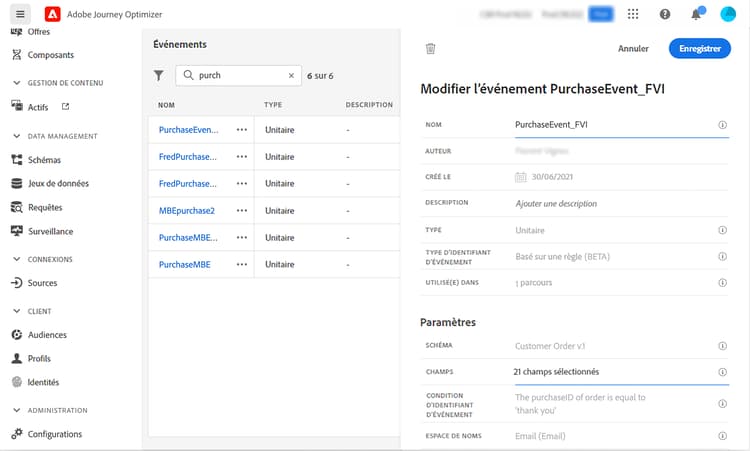This screenshot has width=750, height=451.
Task: Open more actions for MBEpurchase2
Action: (x=242, y=211)
